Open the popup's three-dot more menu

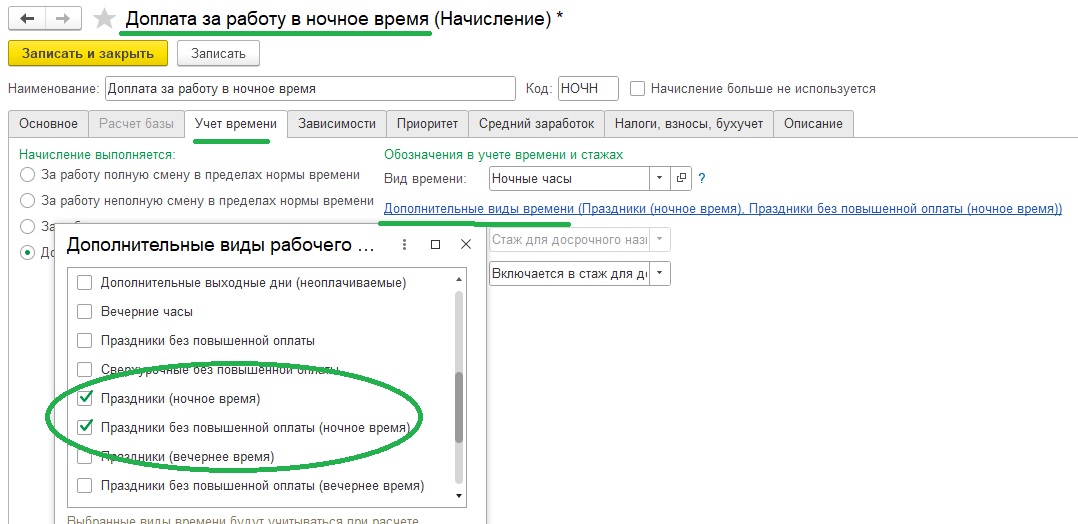(x=404, y=244)
